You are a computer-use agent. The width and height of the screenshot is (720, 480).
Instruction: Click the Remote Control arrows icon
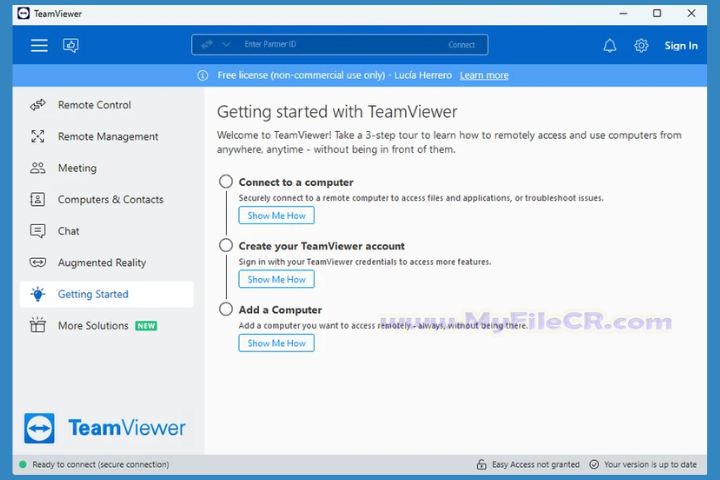[x=38, y=105]
